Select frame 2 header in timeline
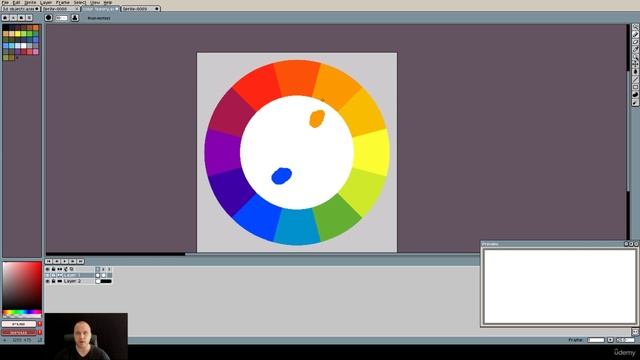640x360 pixels. [103, 269]
